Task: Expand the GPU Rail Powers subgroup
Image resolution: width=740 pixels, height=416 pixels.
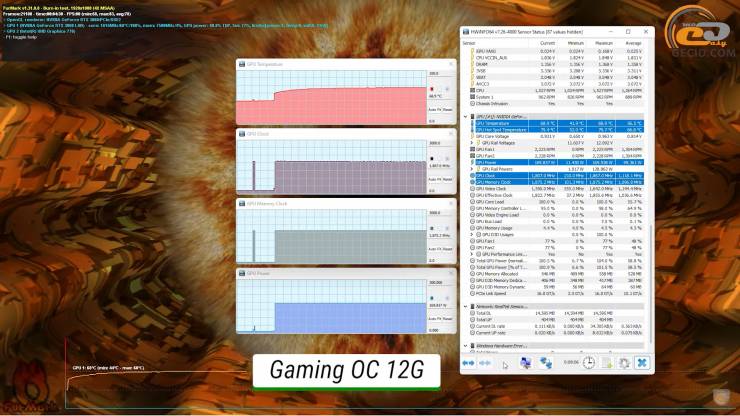Action: [471, 169]
